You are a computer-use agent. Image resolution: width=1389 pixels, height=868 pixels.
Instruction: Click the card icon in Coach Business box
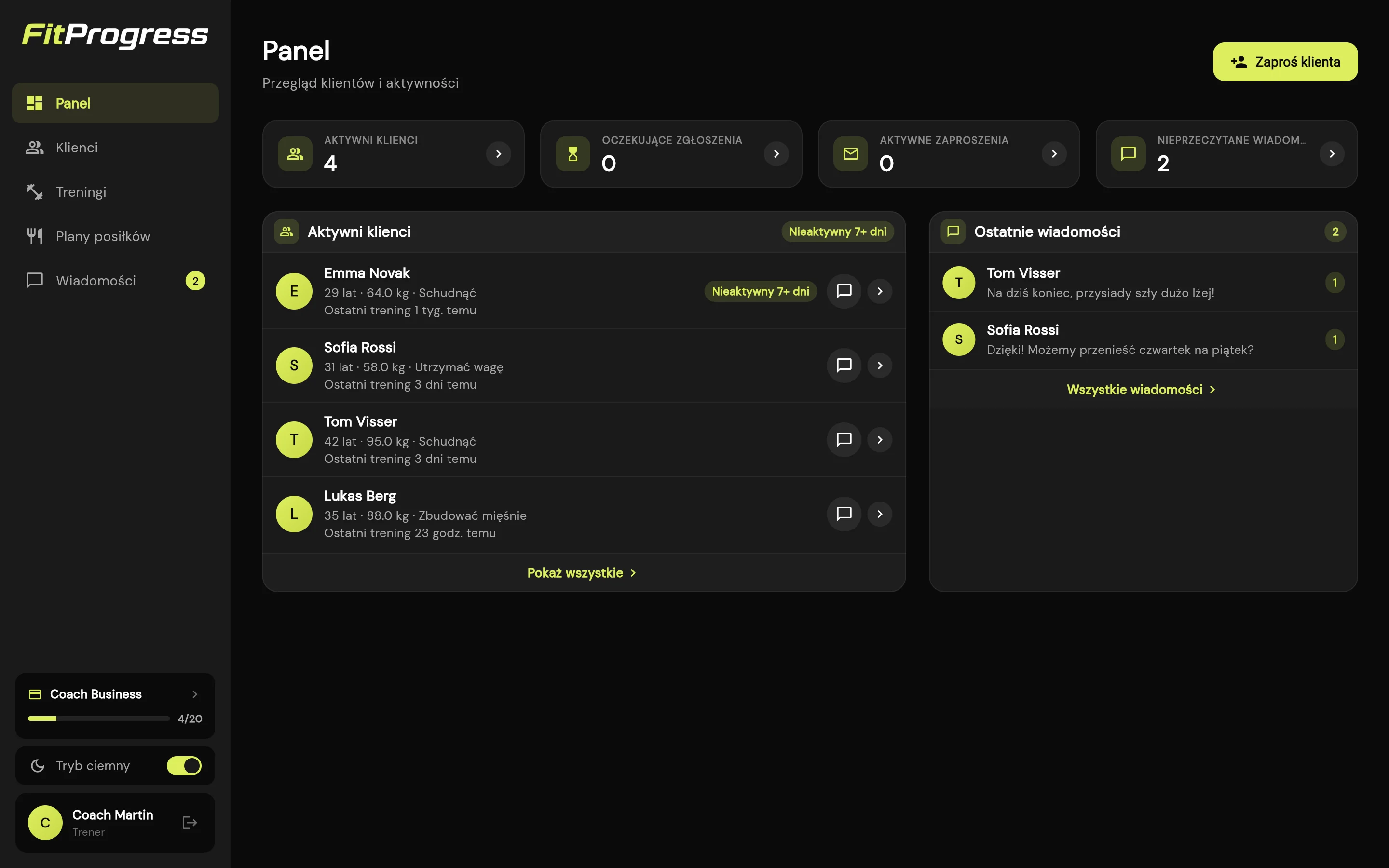click(35, 694)
